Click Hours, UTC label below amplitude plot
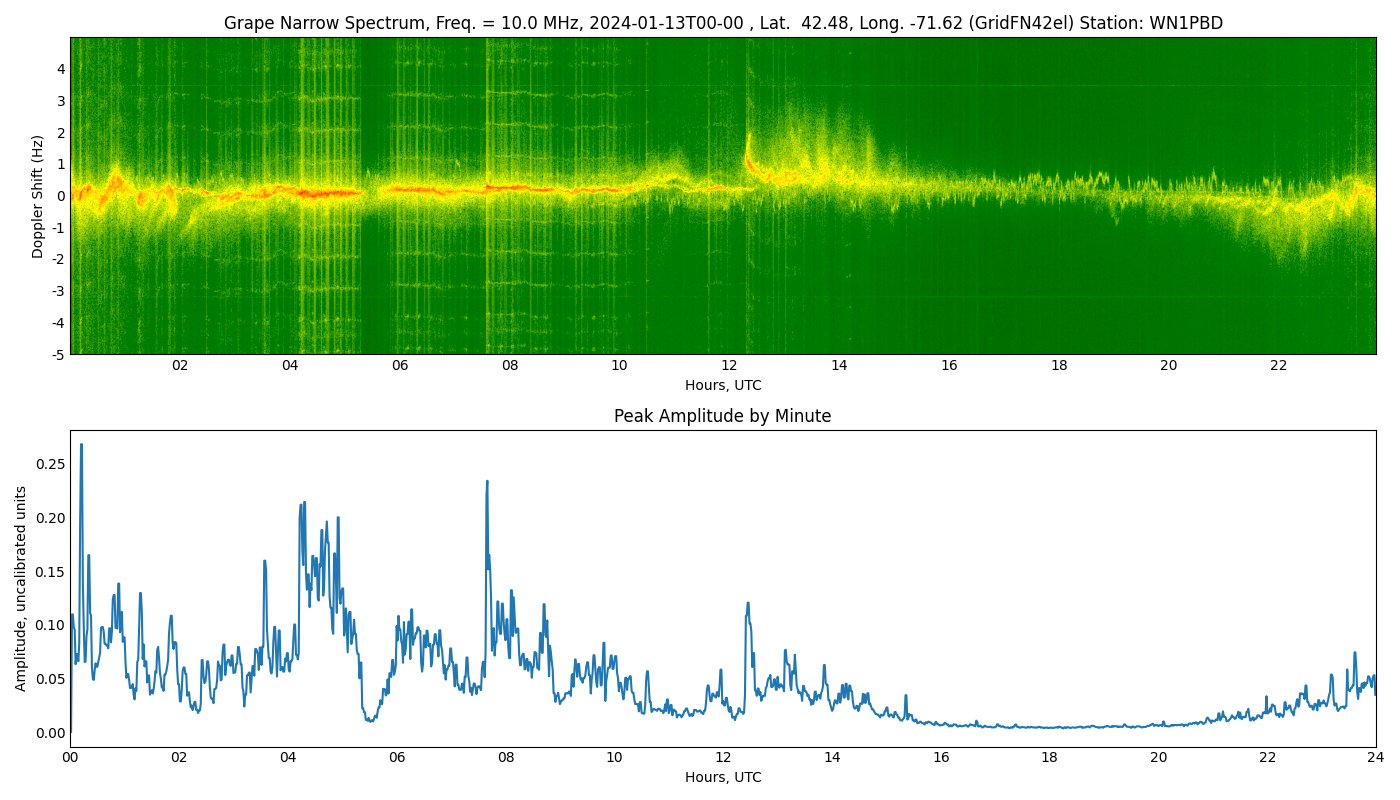Image resolution: width=1400 pixels, height=800 pixels. (722, 777)
